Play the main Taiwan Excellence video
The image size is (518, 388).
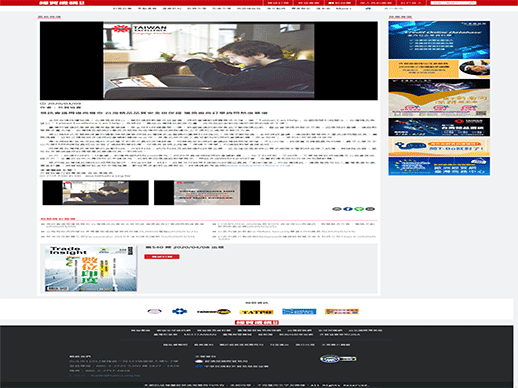209,61
